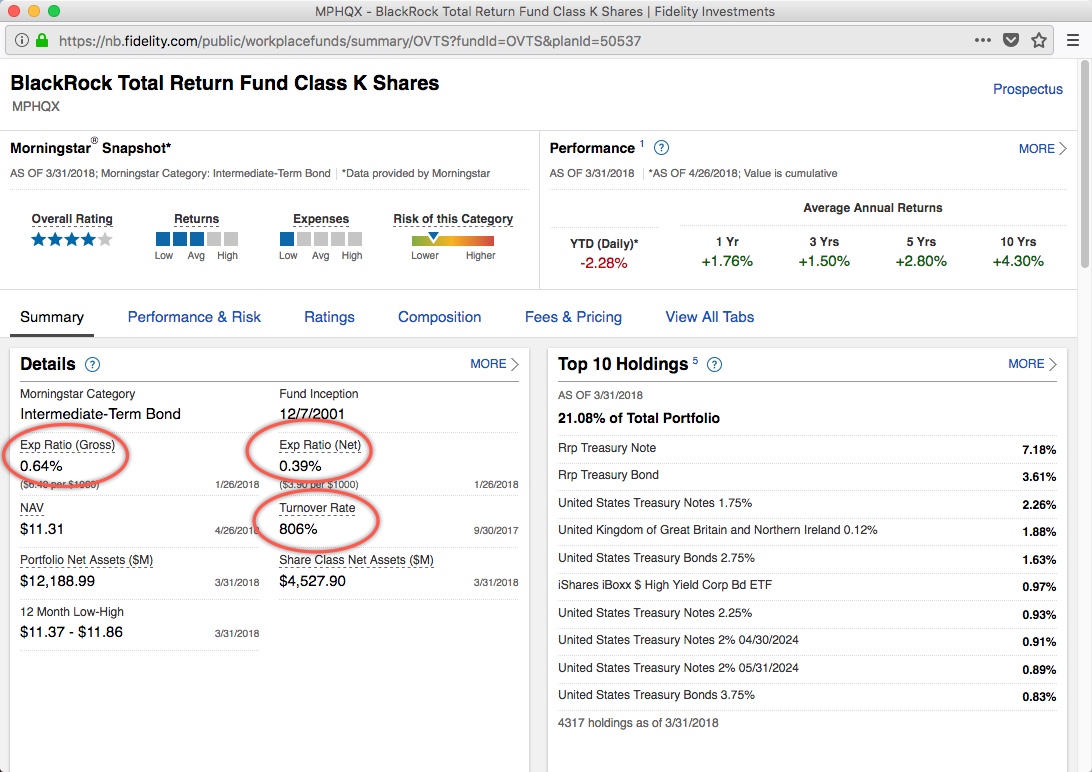1092x772 pixels.
Task: Click the Expenses rating boxes
Action: coord(320,239)
